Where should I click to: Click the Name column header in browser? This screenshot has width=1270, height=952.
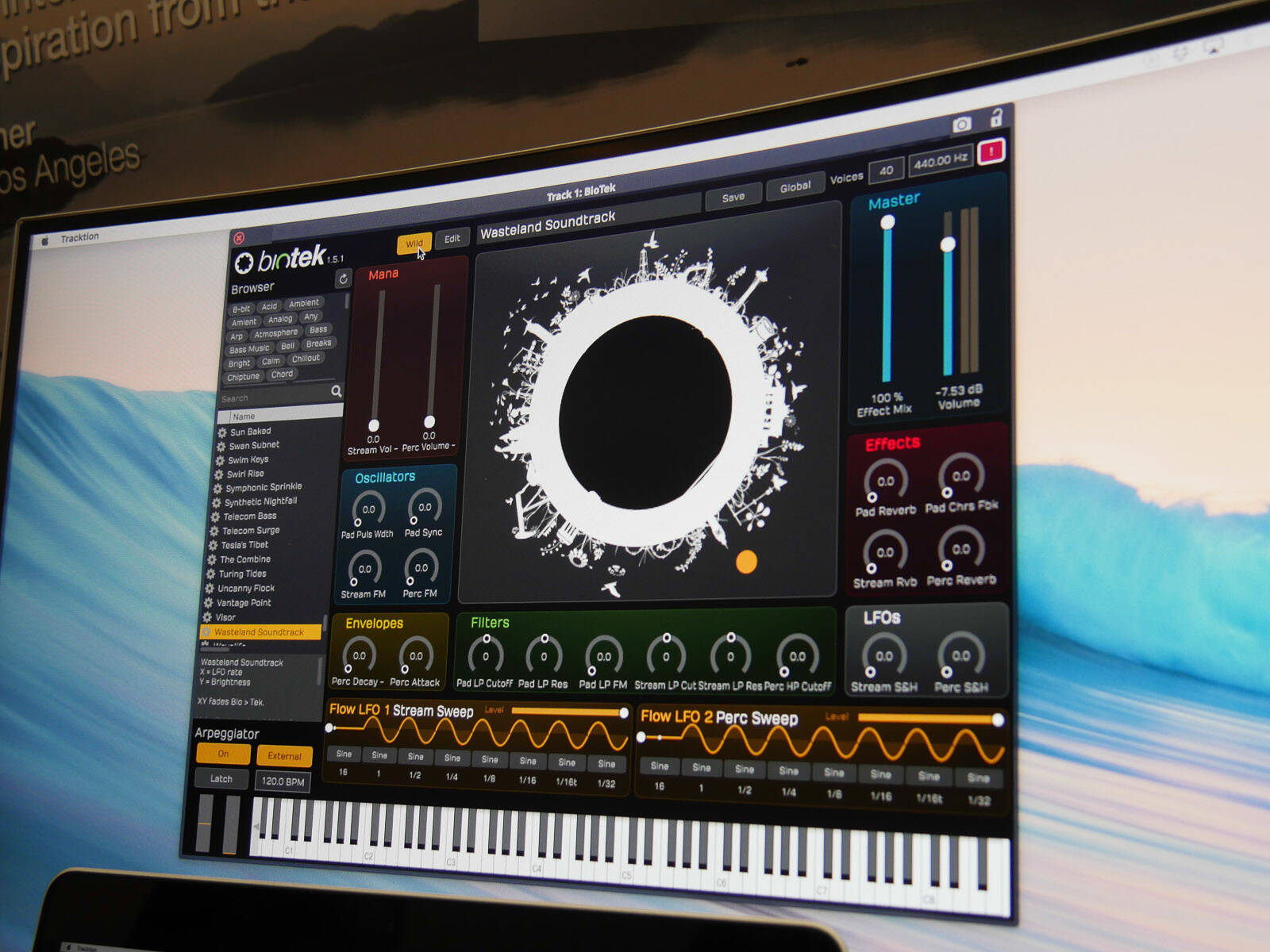click(279, 415)
